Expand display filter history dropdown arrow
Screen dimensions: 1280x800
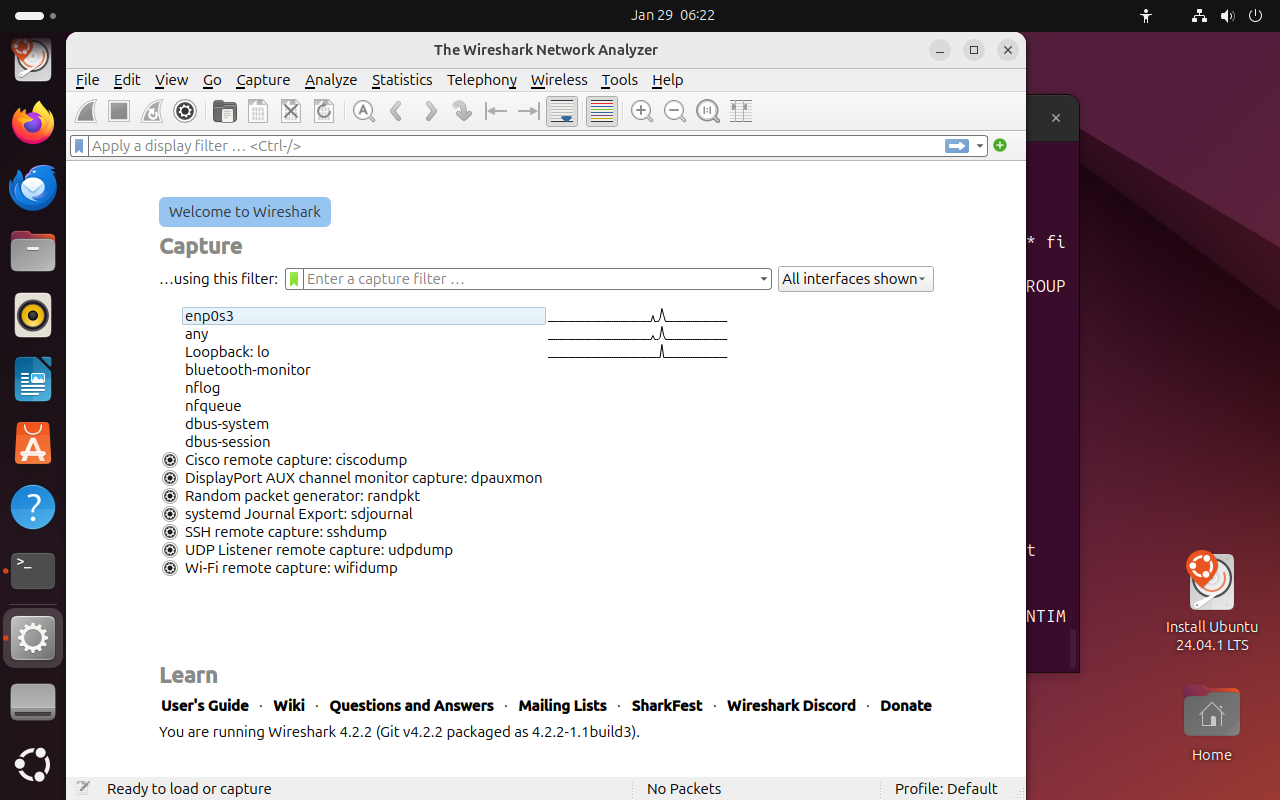coord(980,146)
